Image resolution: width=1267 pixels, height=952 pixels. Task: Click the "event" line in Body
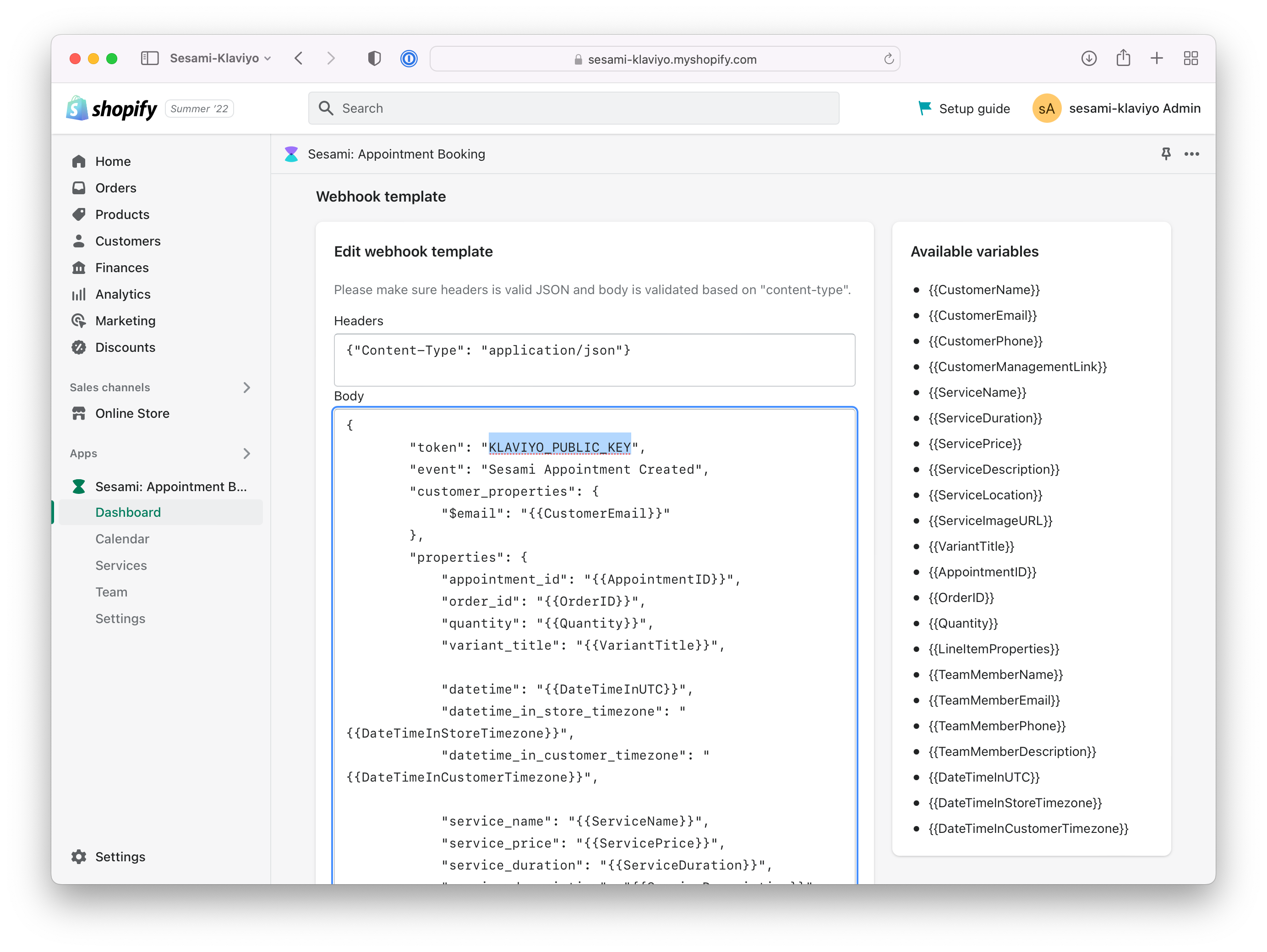coord(559,469)
